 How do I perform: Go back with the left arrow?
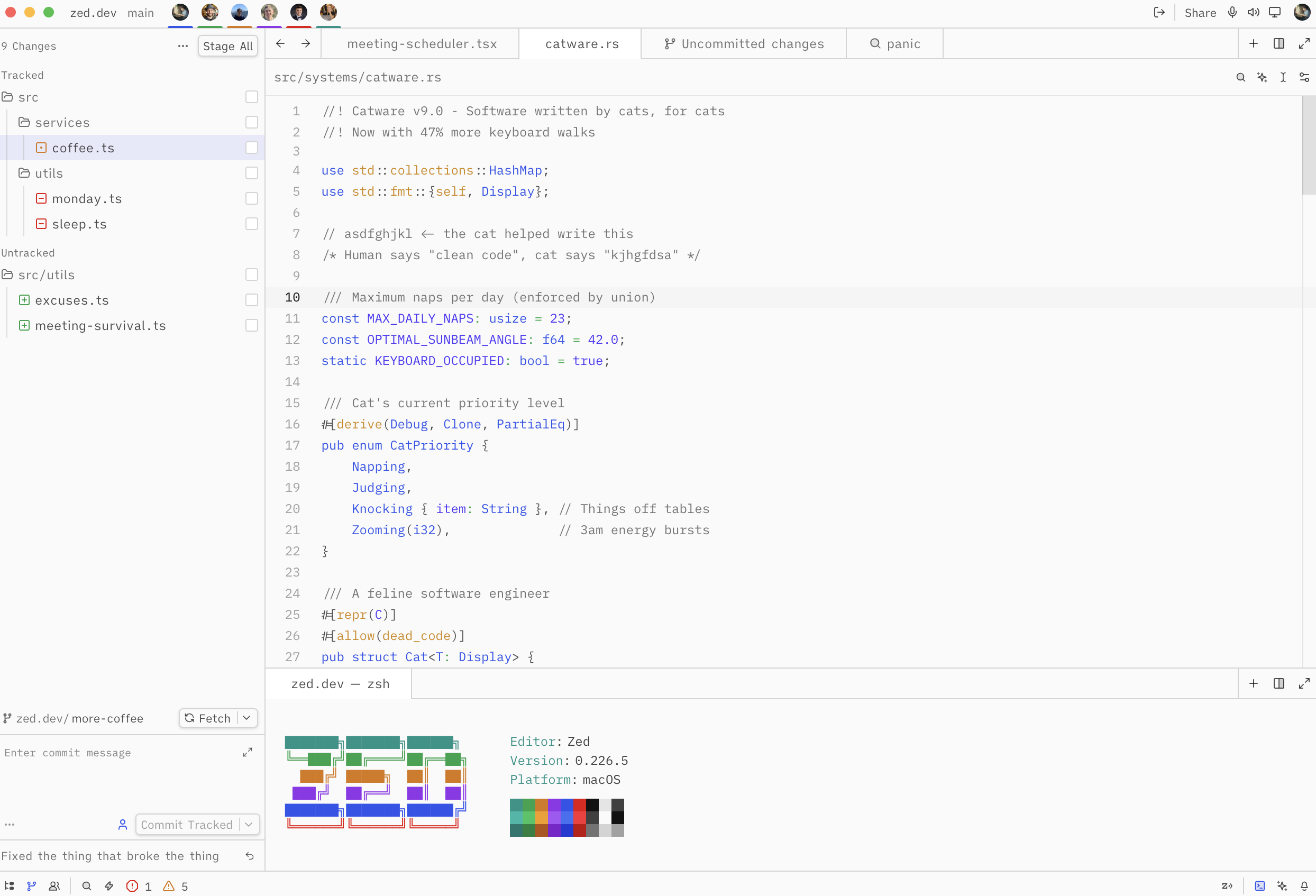click(280, 43)
